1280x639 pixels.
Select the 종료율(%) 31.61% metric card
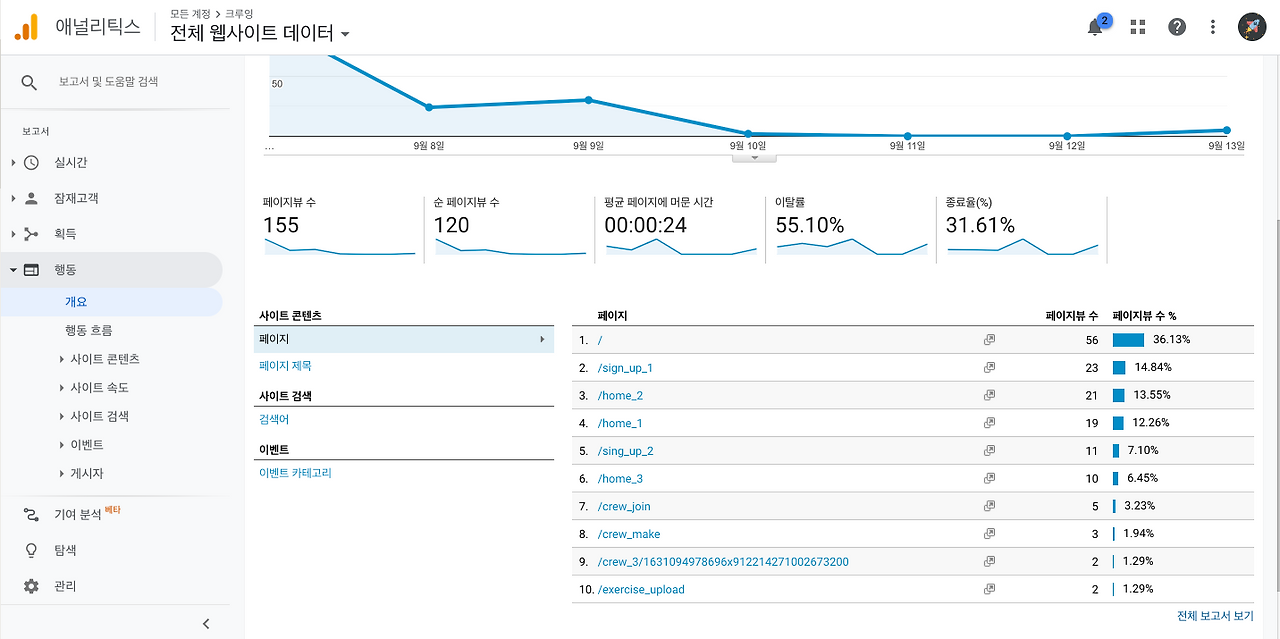(1022, 228)
